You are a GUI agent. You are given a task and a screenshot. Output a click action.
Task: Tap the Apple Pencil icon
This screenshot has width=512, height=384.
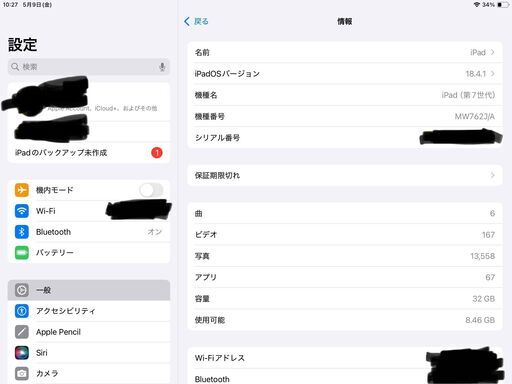[22, 332]
